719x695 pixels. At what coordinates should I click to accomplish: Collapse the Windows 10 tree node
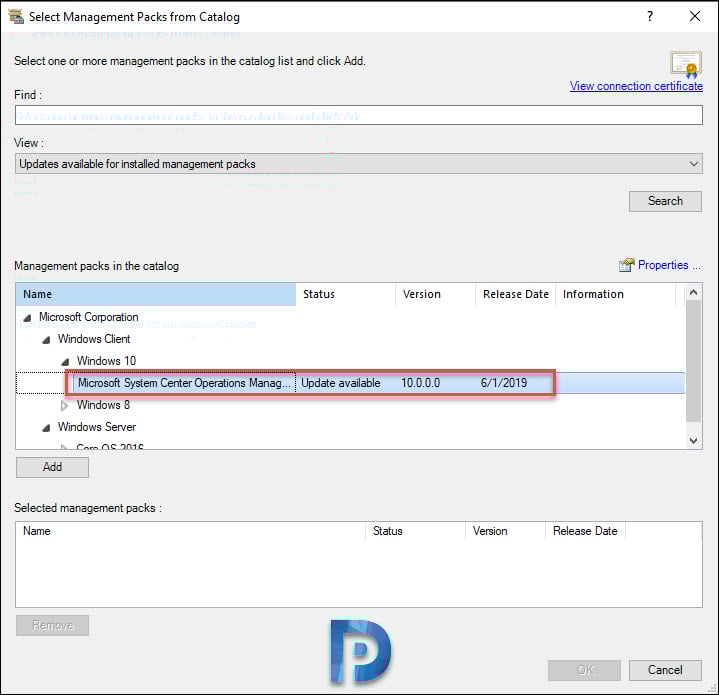click(x=65, y=361)
